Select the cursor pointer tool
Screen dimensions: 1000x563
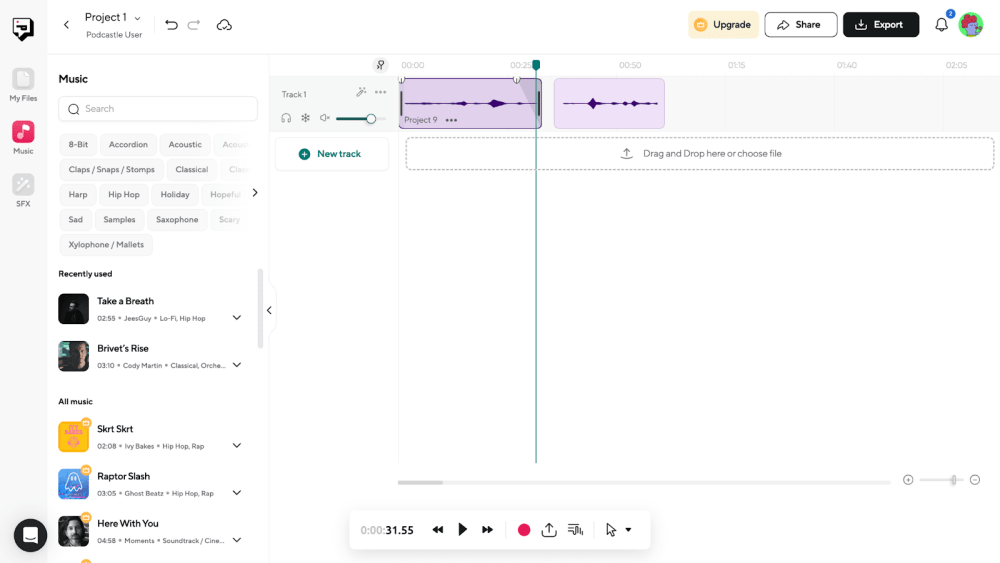click(x=611, y=530)
